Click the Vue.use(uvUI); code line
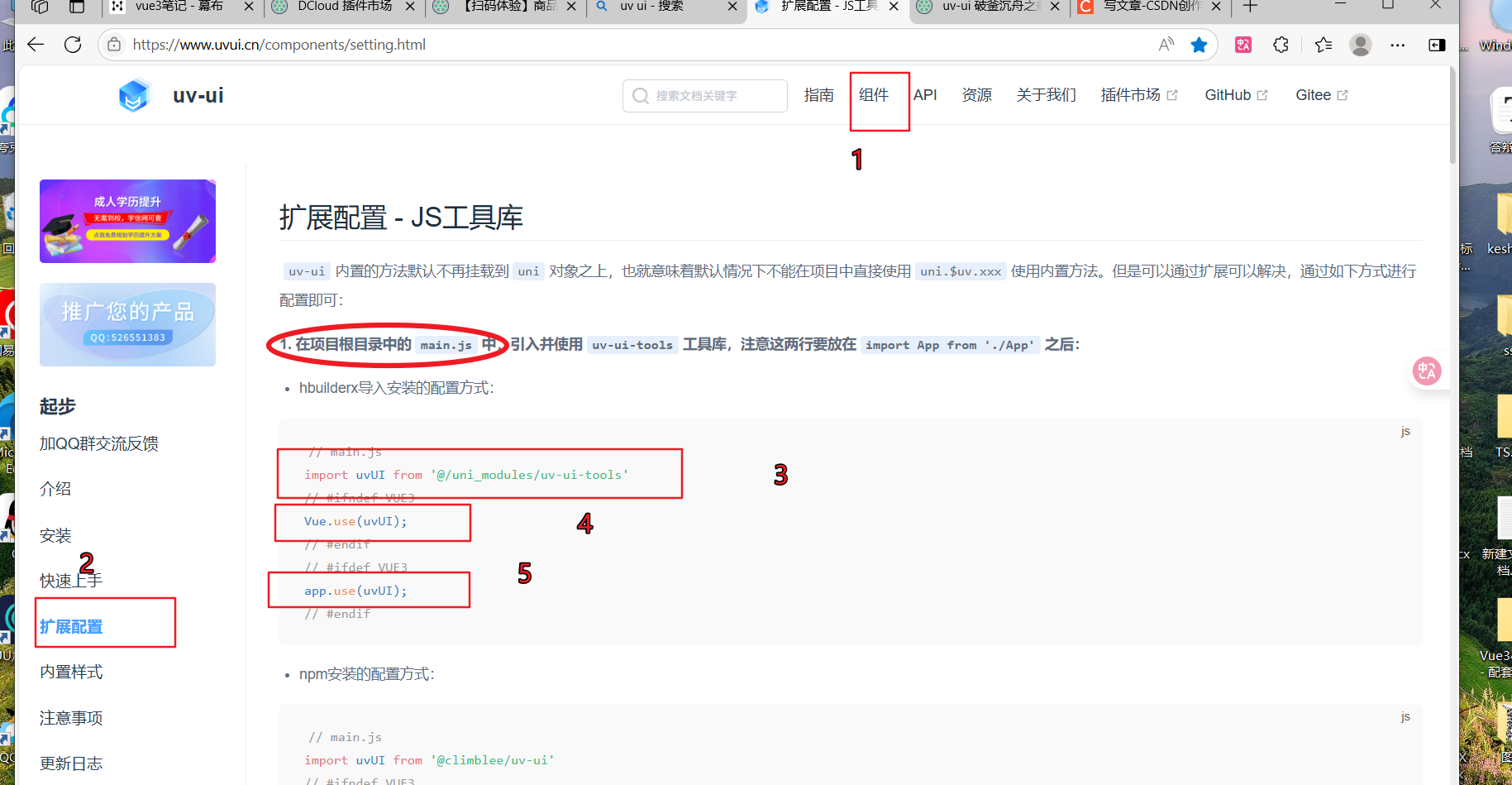The width and height of the screenshot is (1512, 785). tap(355, 521)
